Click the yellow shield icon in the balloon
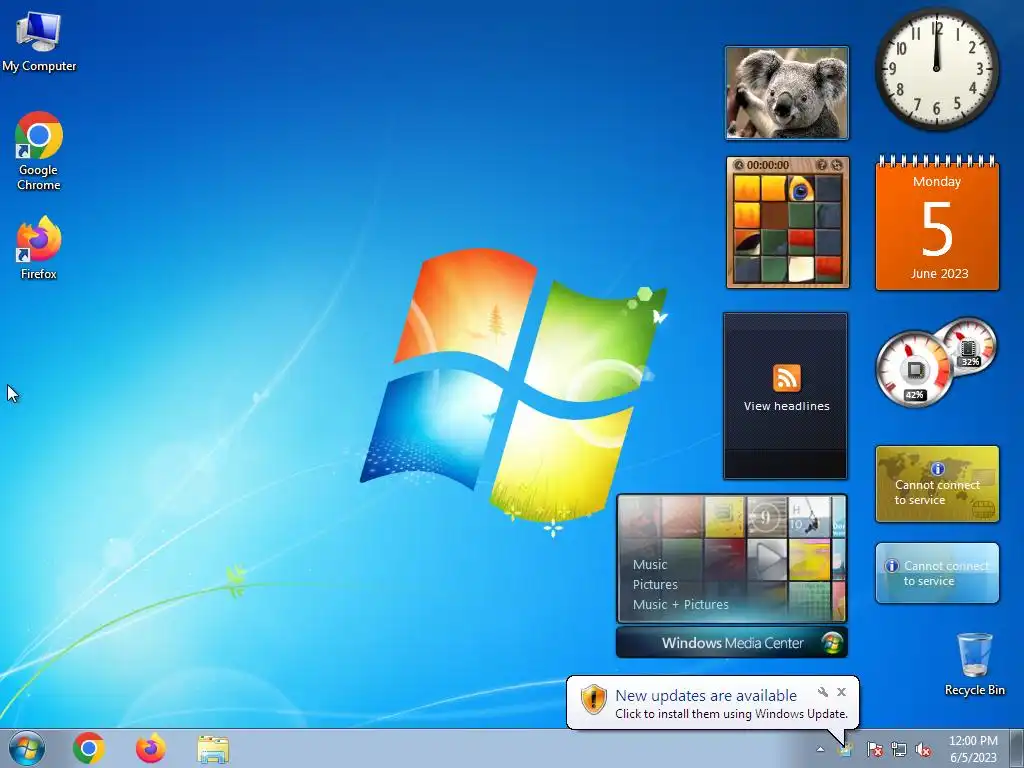The image size is (1024, 768). coord(594,699)
